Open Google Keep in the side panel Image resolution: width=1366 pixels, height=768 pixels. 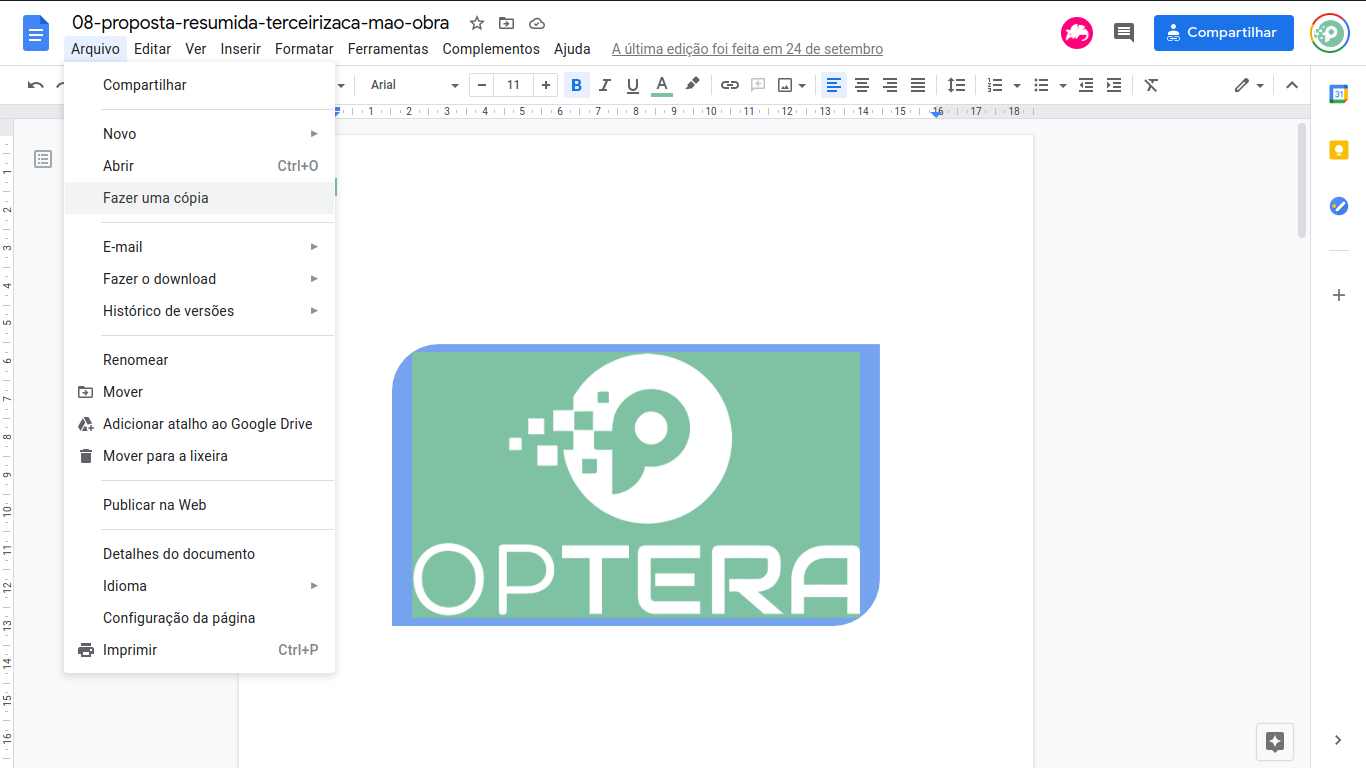coord(1338,150)
